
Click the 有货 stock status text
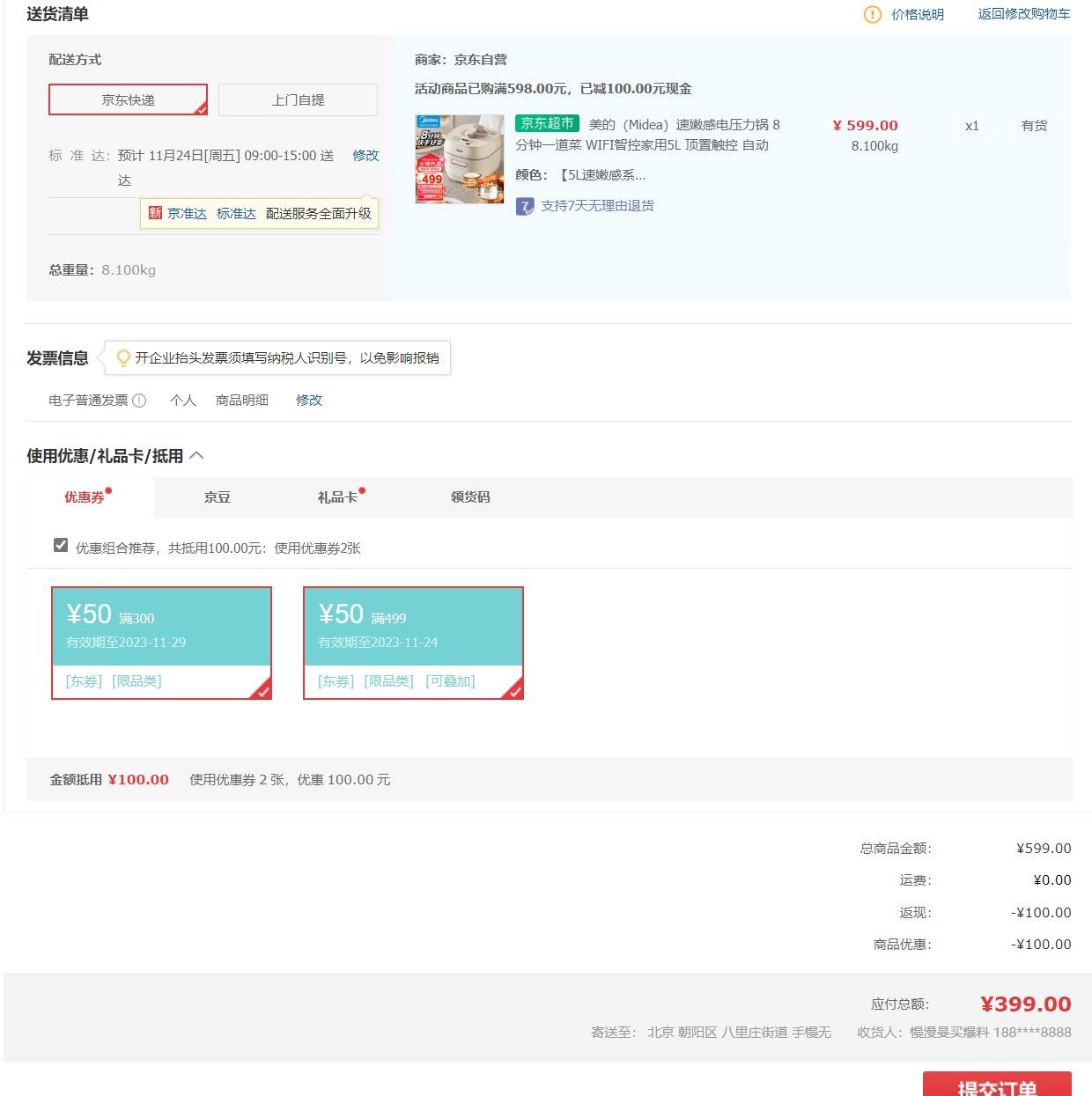1034,126
